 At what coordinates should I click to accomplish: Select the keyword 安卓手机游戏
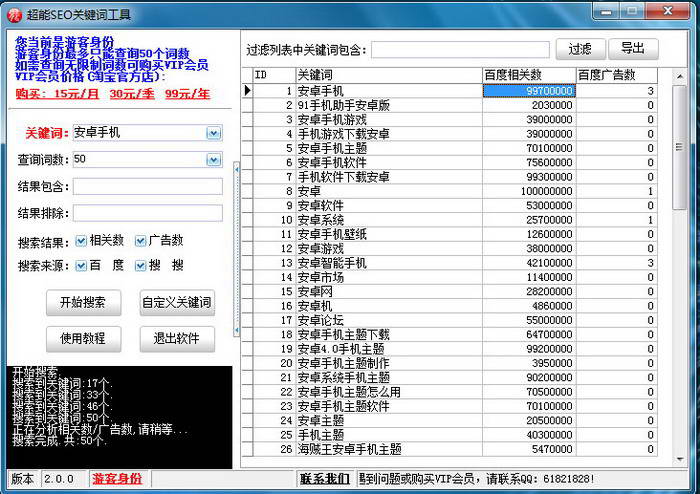coord(332,120)
